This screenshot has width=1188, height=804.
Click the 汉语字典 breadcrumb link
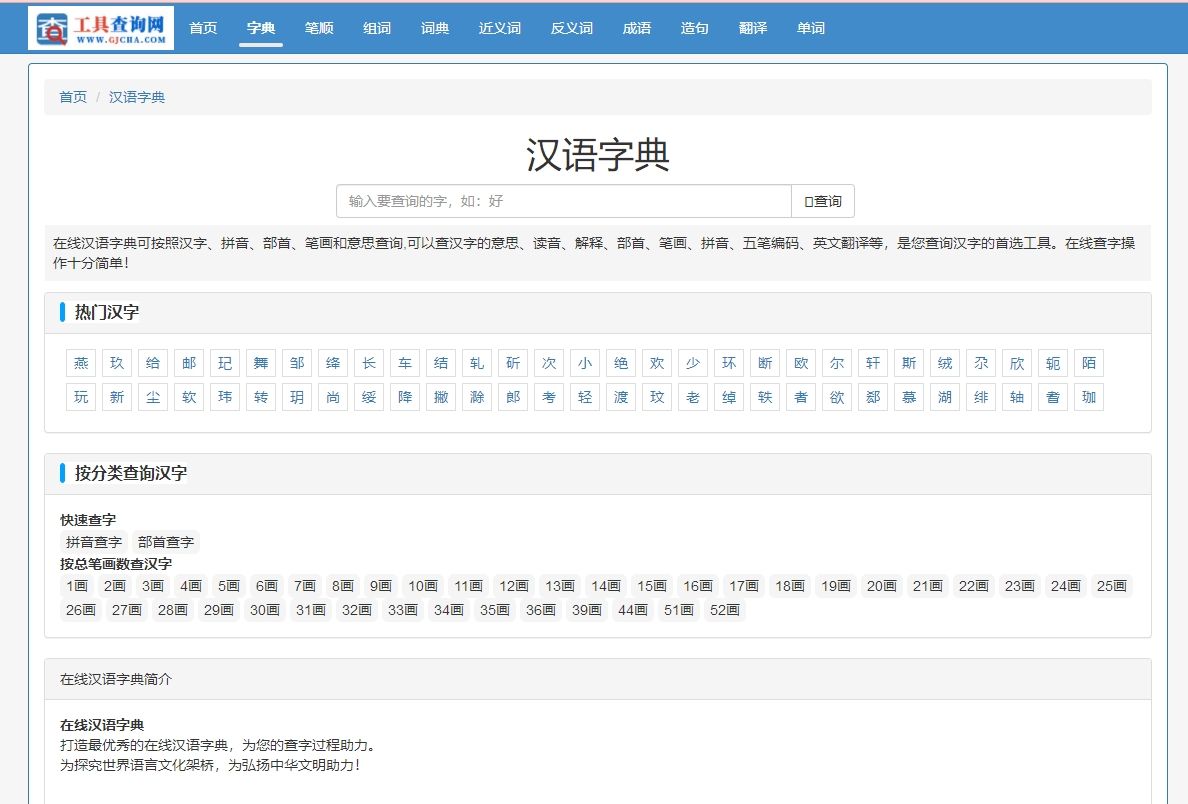(x=137, y=97)
